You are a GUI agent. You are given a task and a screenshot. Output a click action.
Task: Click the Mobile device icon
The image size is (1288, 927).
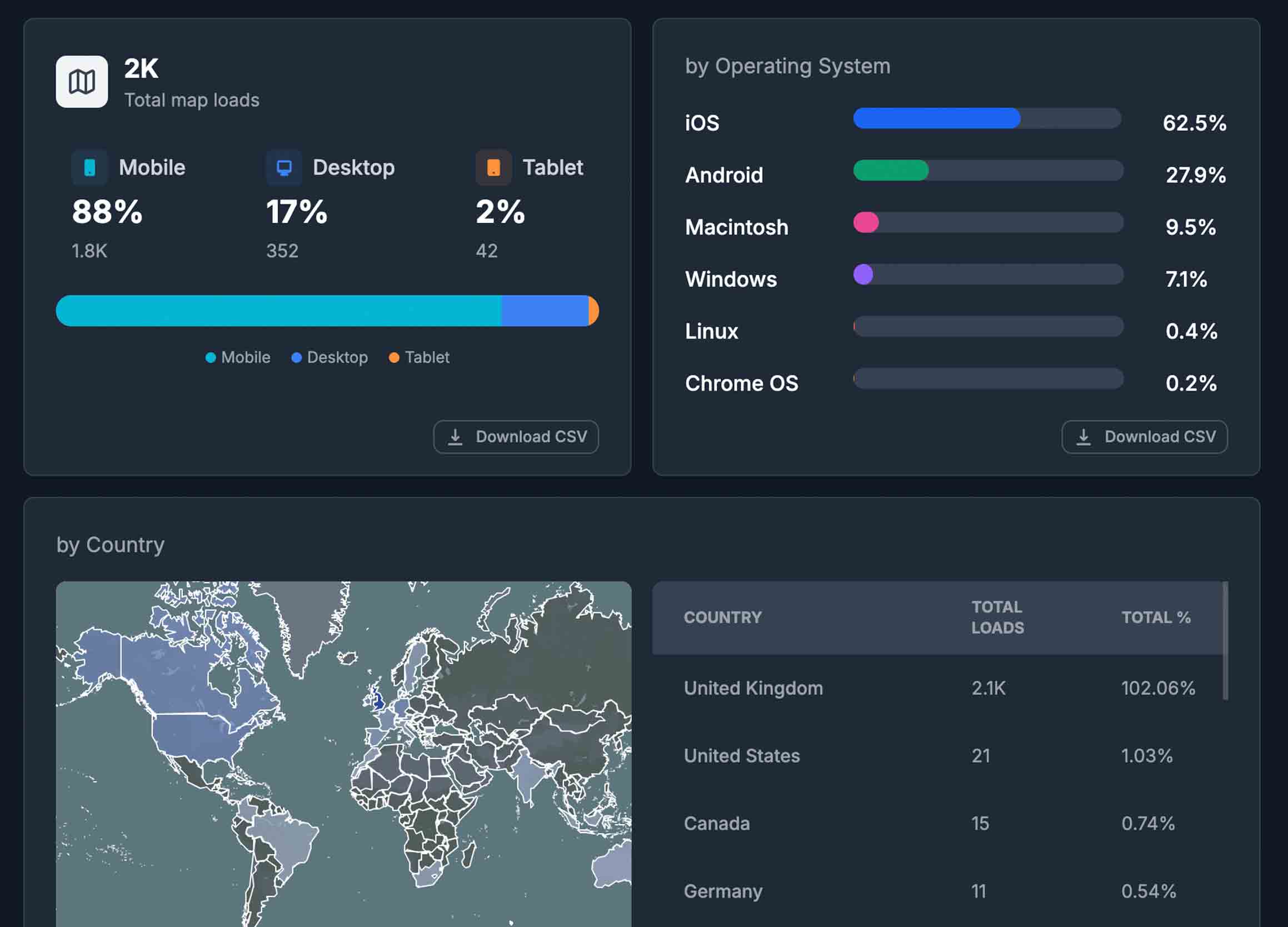coord(89,168)
